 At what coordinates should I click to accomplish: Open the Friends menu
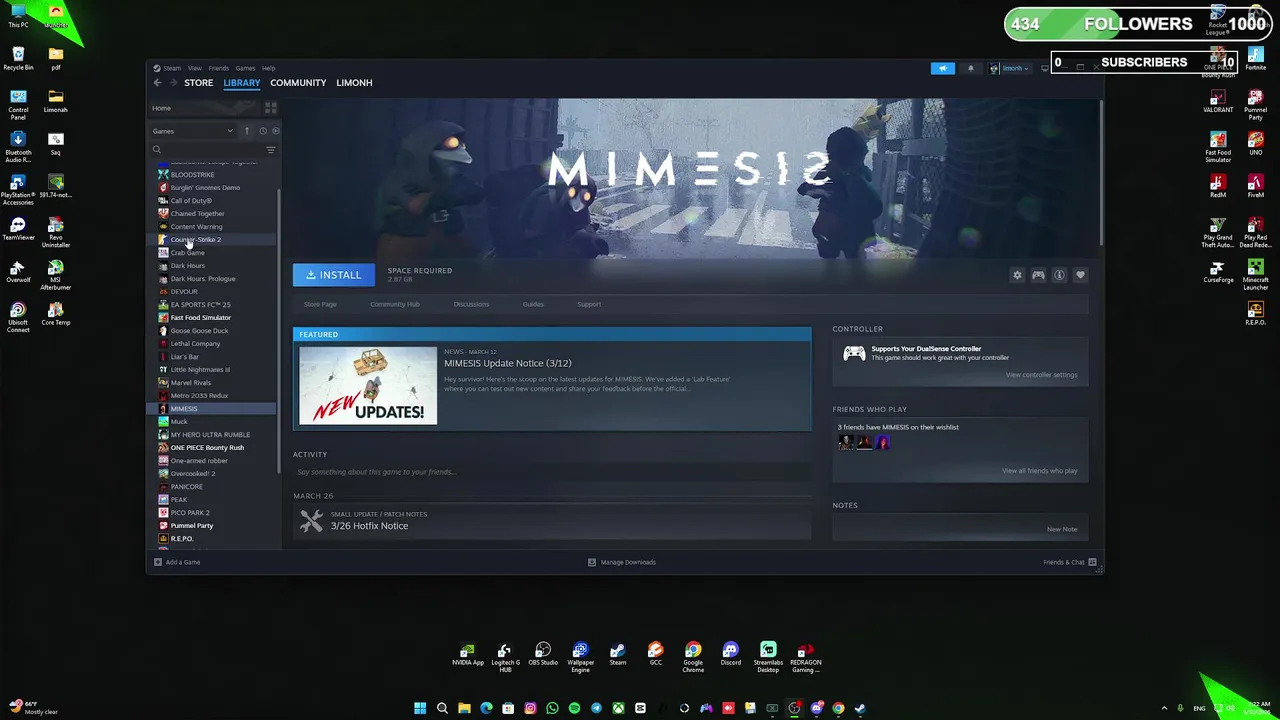click(x=218, y=68)
